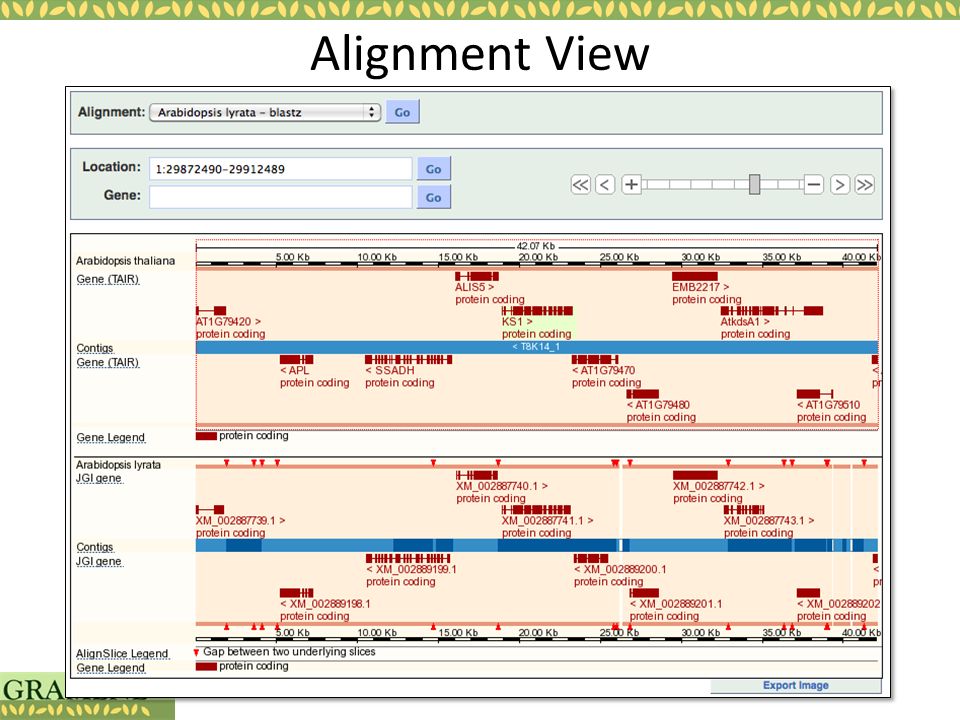Image resolution: width=960 pixels, height=720 pixels.
Task: Open the AlignSlice Legend label
Action: [122, 654]
